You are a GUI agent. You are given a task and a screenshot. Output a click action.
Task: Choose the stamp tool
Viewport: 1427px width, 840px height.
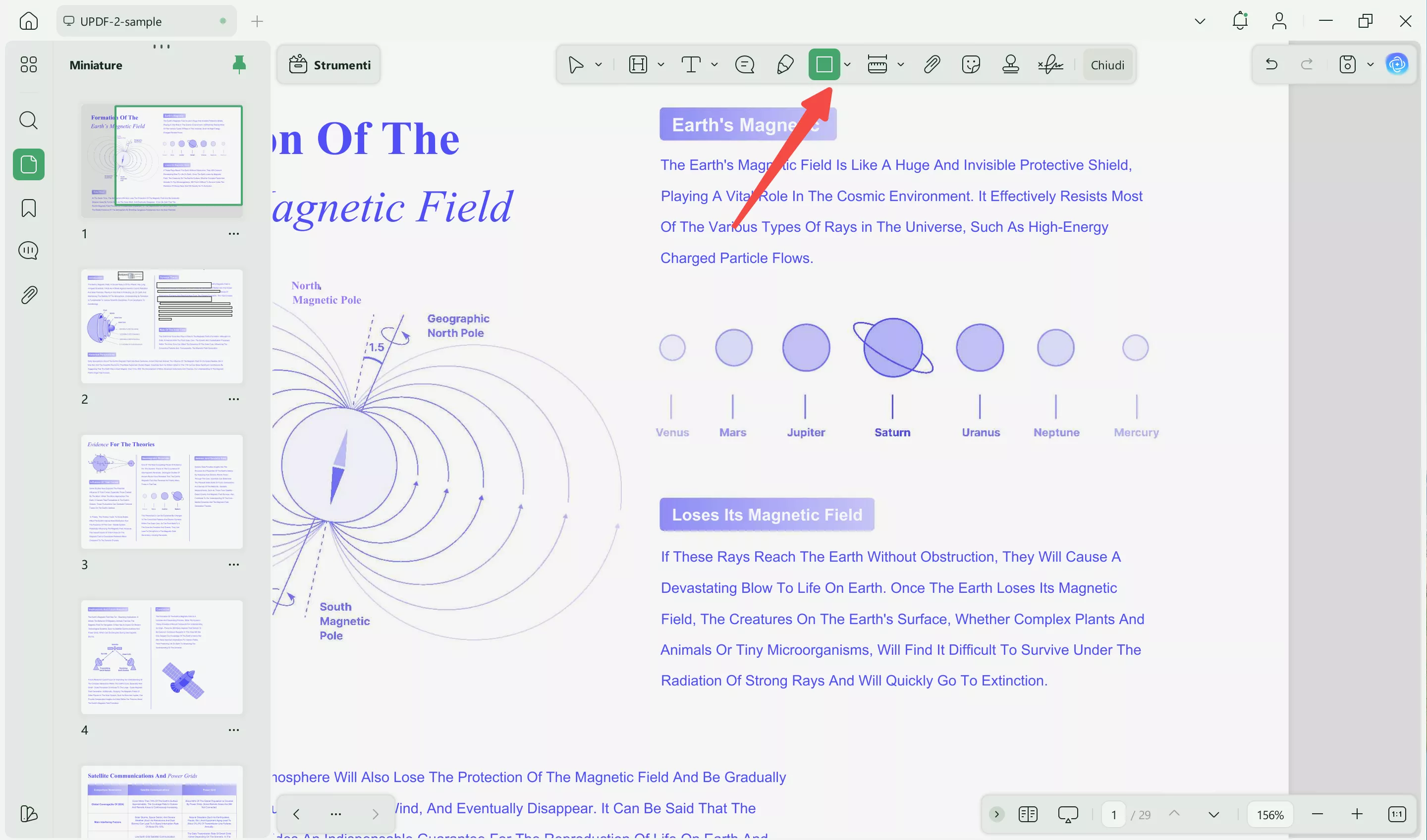tap(1010, 64)
